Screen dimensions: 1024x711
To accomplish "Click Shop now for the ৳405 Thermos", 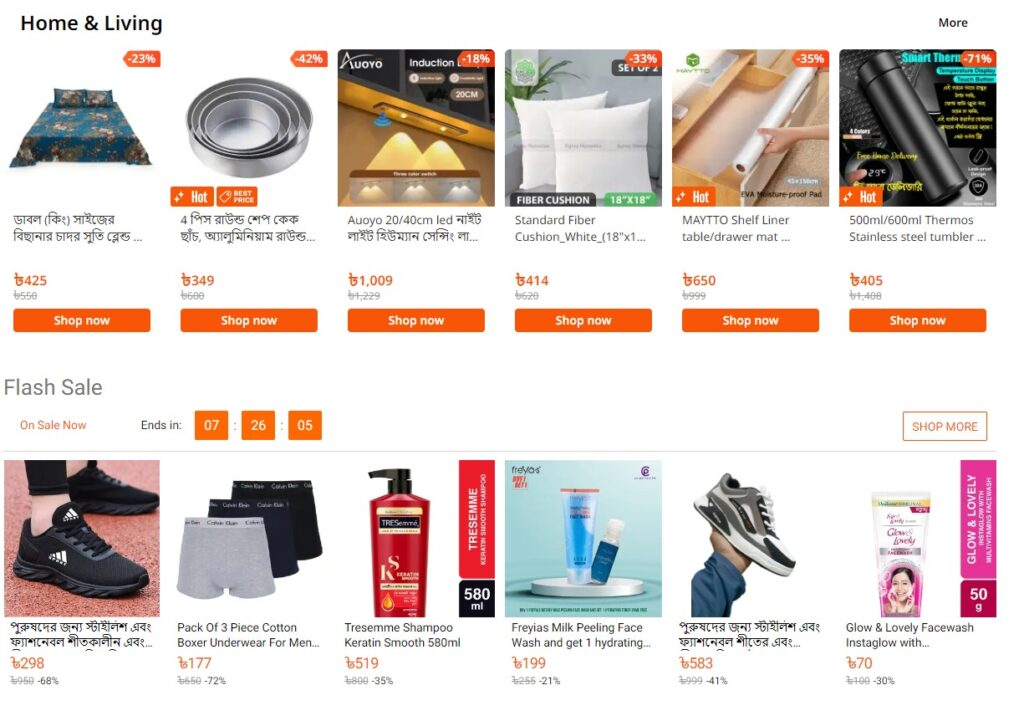I will 918,320.
